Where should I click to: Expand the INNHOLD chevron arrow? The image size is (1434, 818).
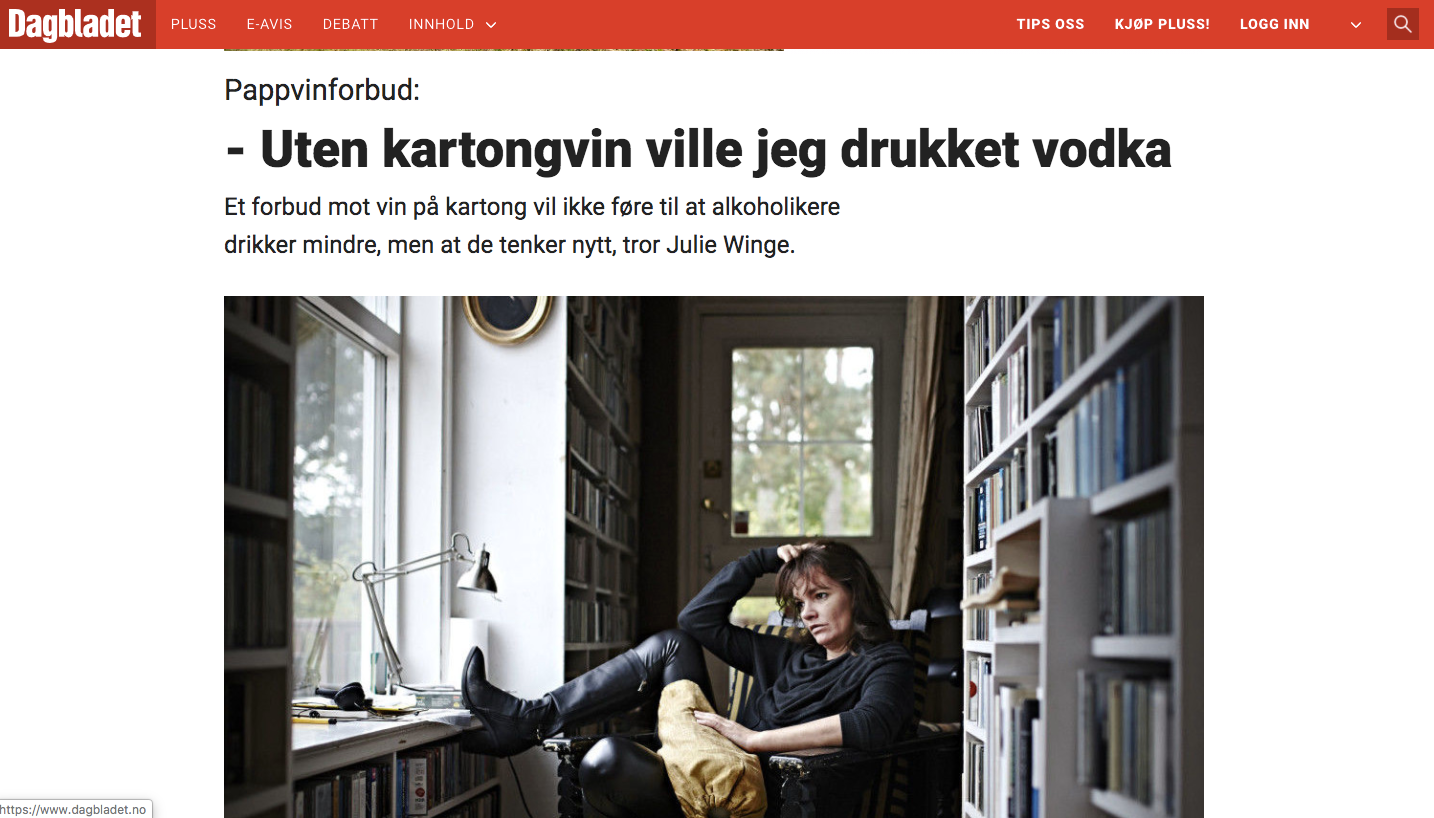click(491, 25)
